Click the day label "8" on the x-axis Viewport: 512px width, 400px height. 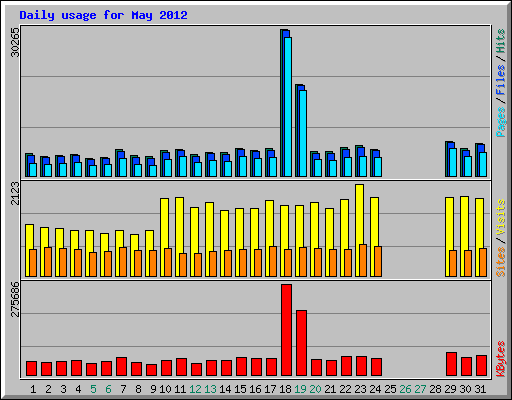click(138, 389)
